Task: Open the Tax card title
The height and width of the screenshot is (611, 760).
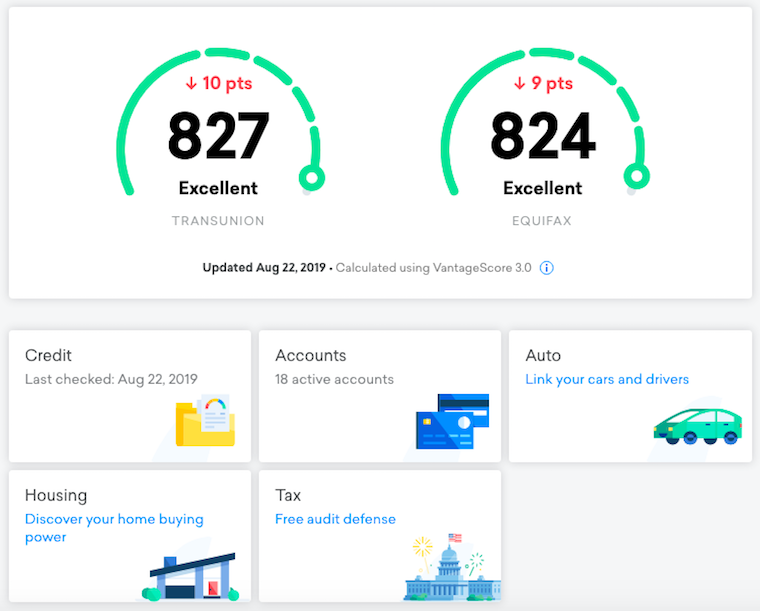Action: pos(288,495)
